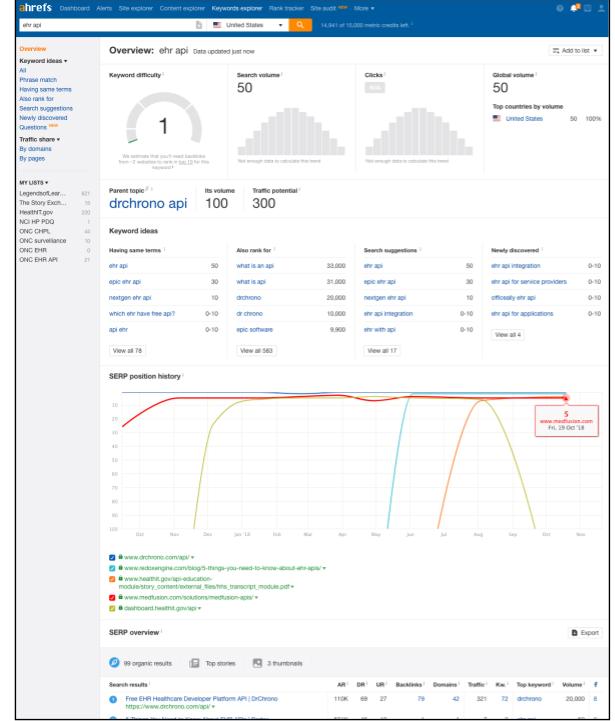Click the Top stories newspaper icon
Screen dimensions: 615x721
coord(195,663)
